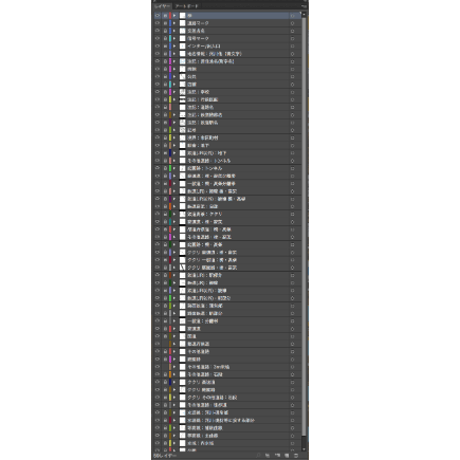460x460 pixels.
Task: Expand the その他道路：2m未満 layer
Action: [x=174, y=367]
